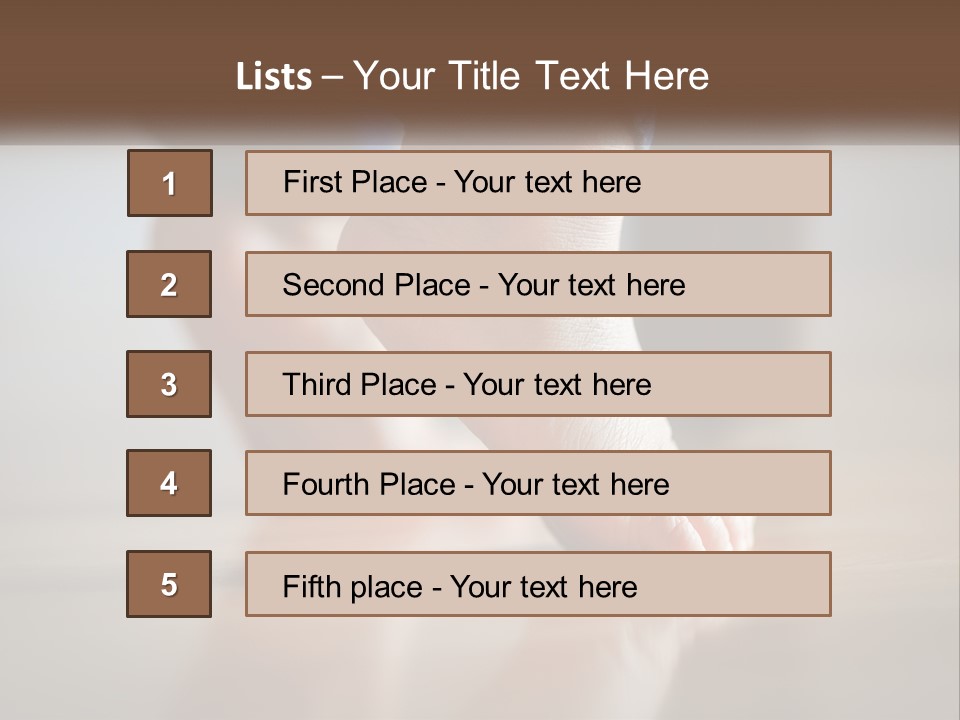
Task: Click the brown number 5 box
Action: 169,584
